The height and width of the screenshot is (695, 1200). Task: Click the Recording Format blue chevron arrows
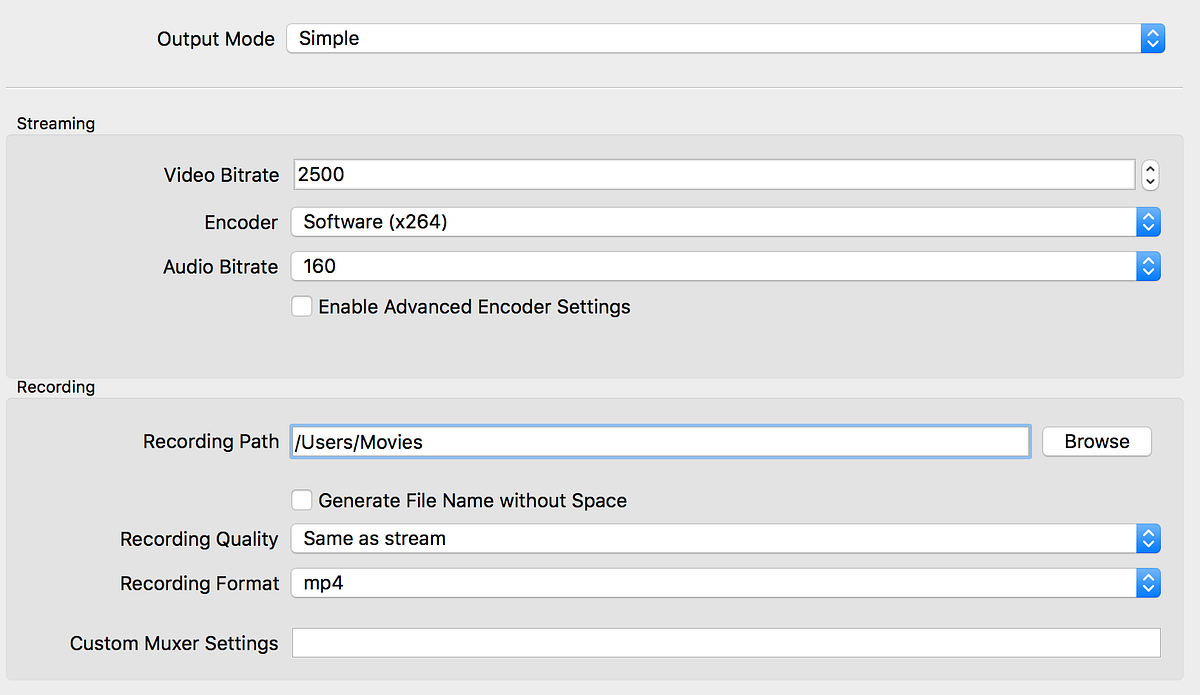click(1148, 583)
